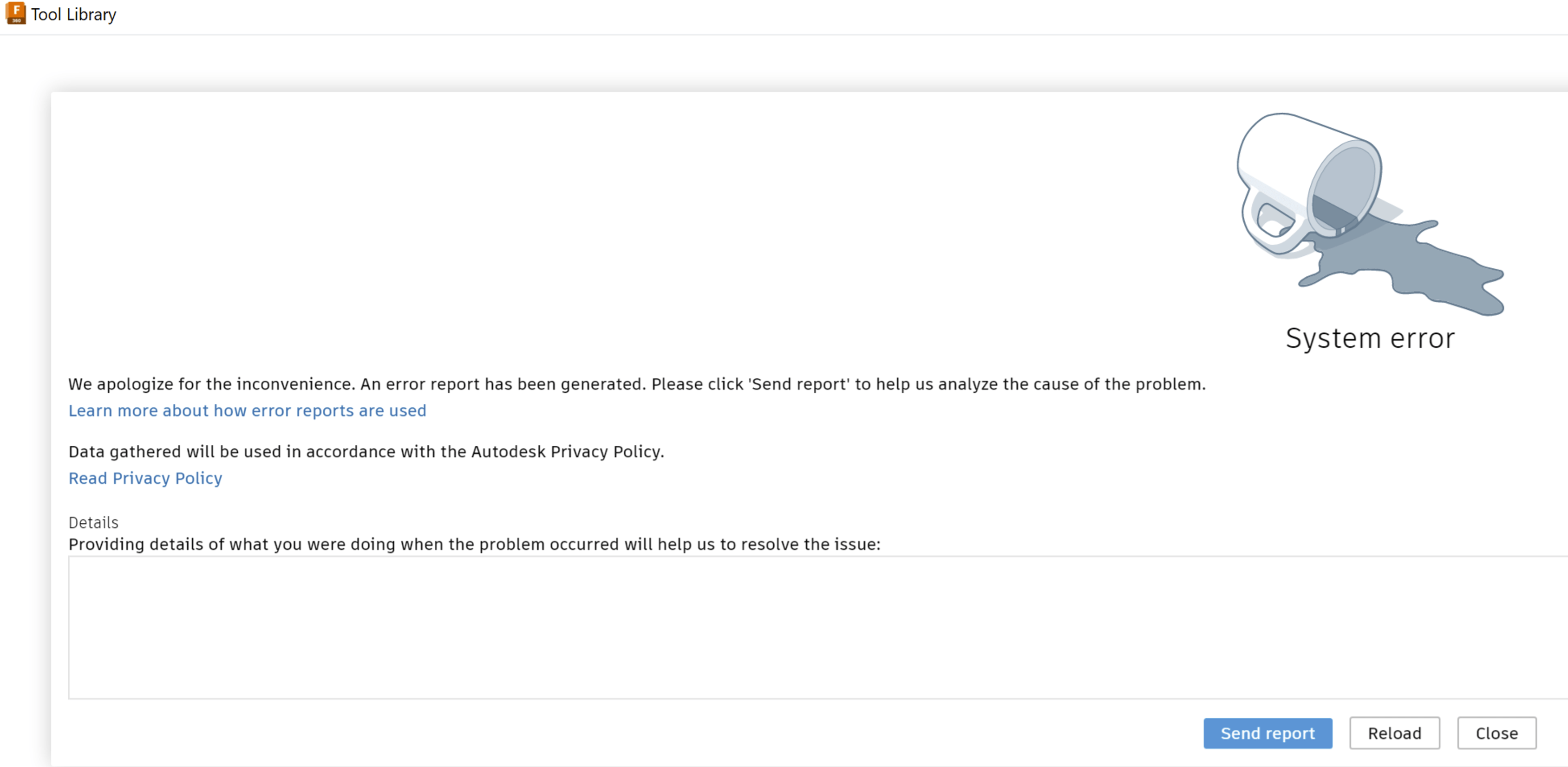
Task: Click the Tool Library window title
Action: tap(74, 14)
